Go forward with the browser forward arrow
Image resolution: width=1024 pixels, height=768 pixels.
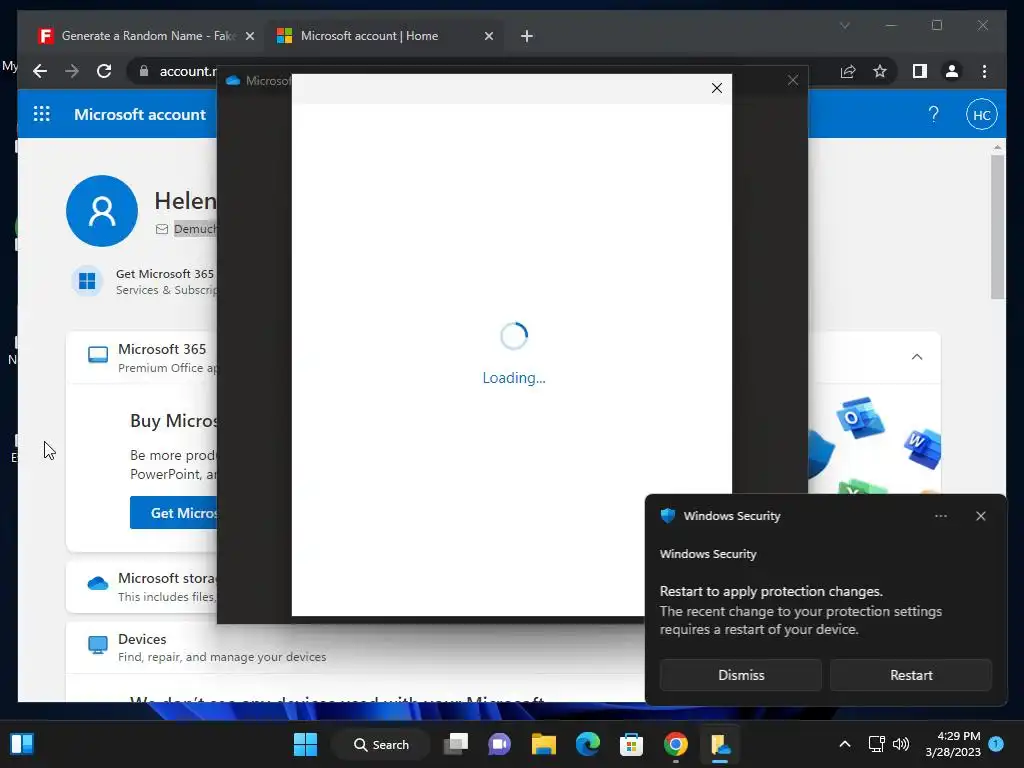(72, 71)
